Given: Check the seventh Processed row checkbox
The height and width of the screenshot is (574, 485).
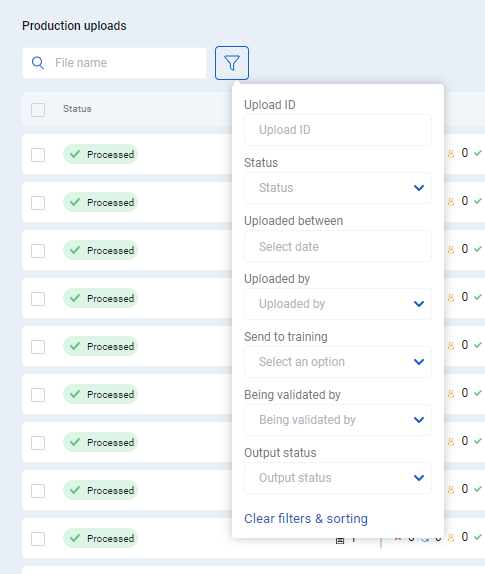Looking at the screenshot, I should tap(38, 443).
